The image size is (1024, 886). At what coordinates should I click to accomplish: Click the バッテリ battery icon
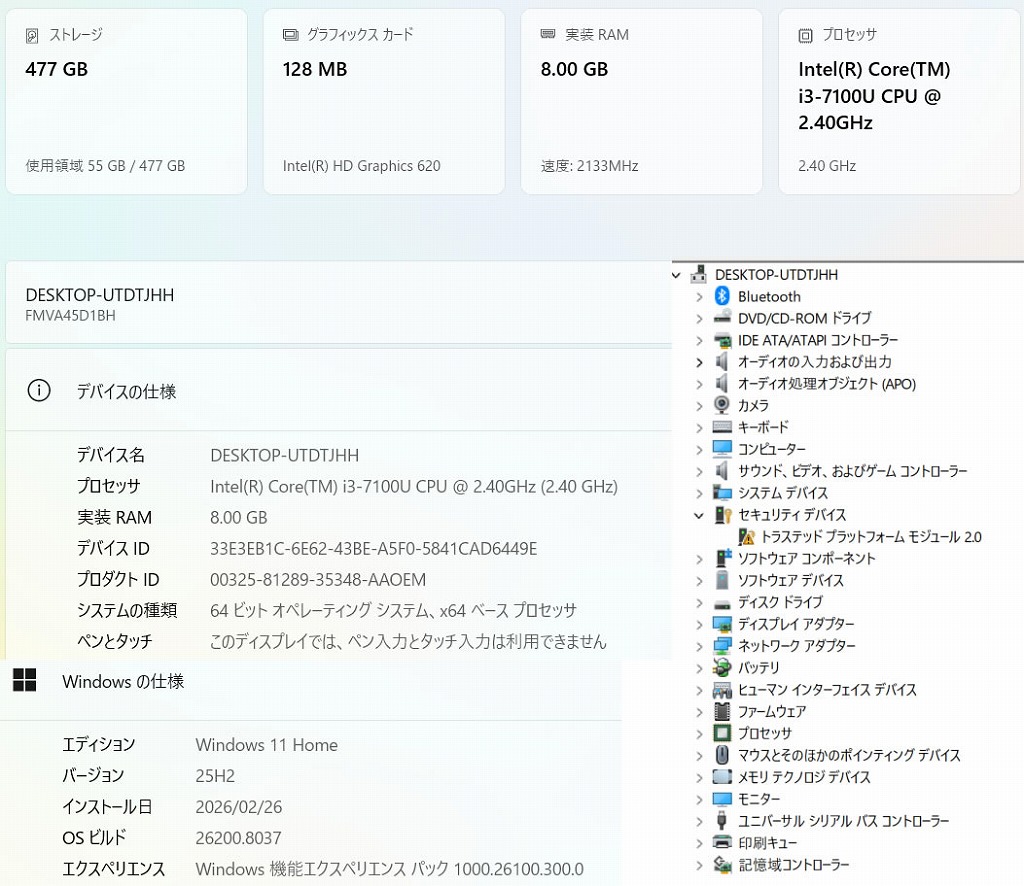pyautogui.click(x=722, y=667)
